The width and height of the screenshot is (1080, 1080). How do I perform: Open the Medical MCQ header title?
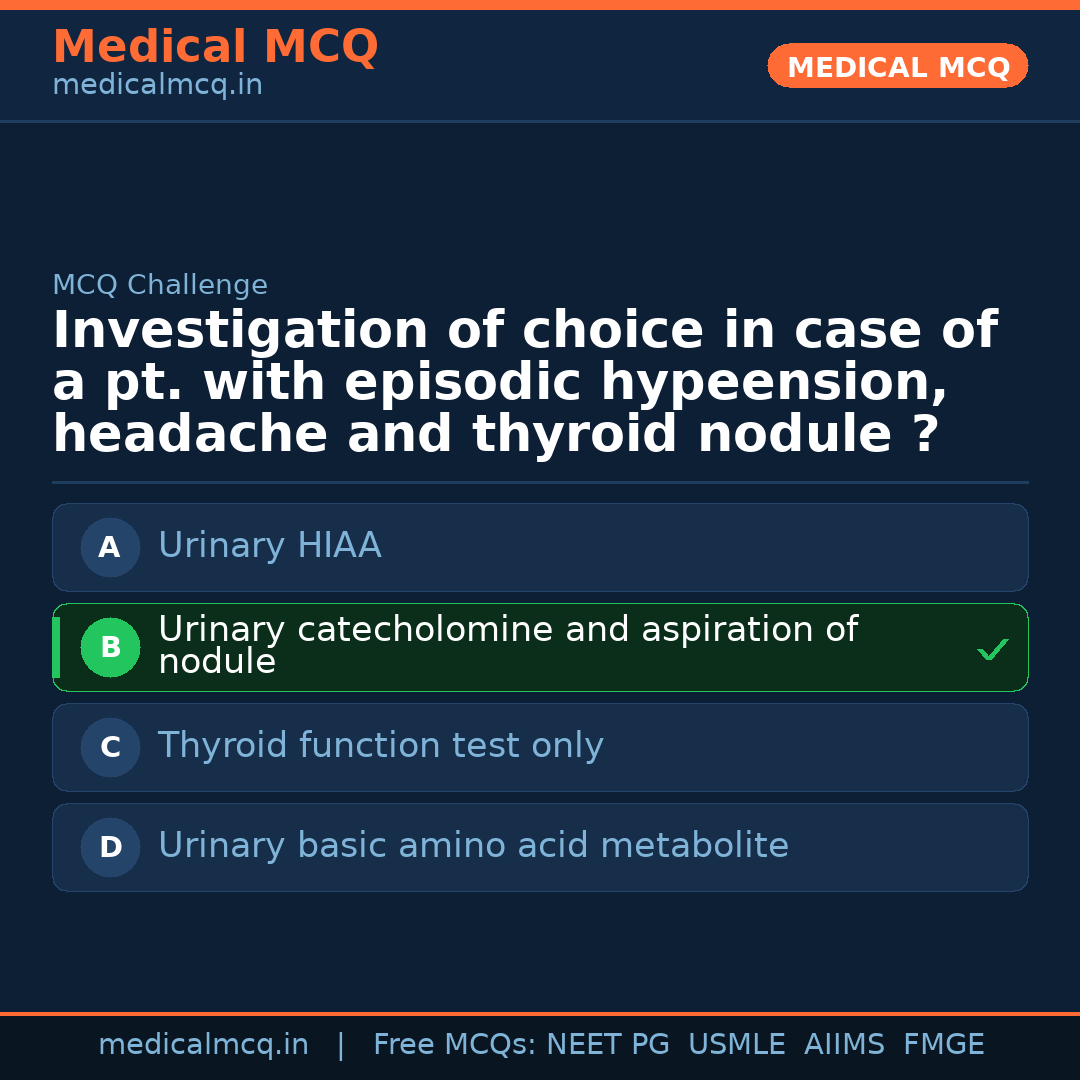(x=215, y=46)
